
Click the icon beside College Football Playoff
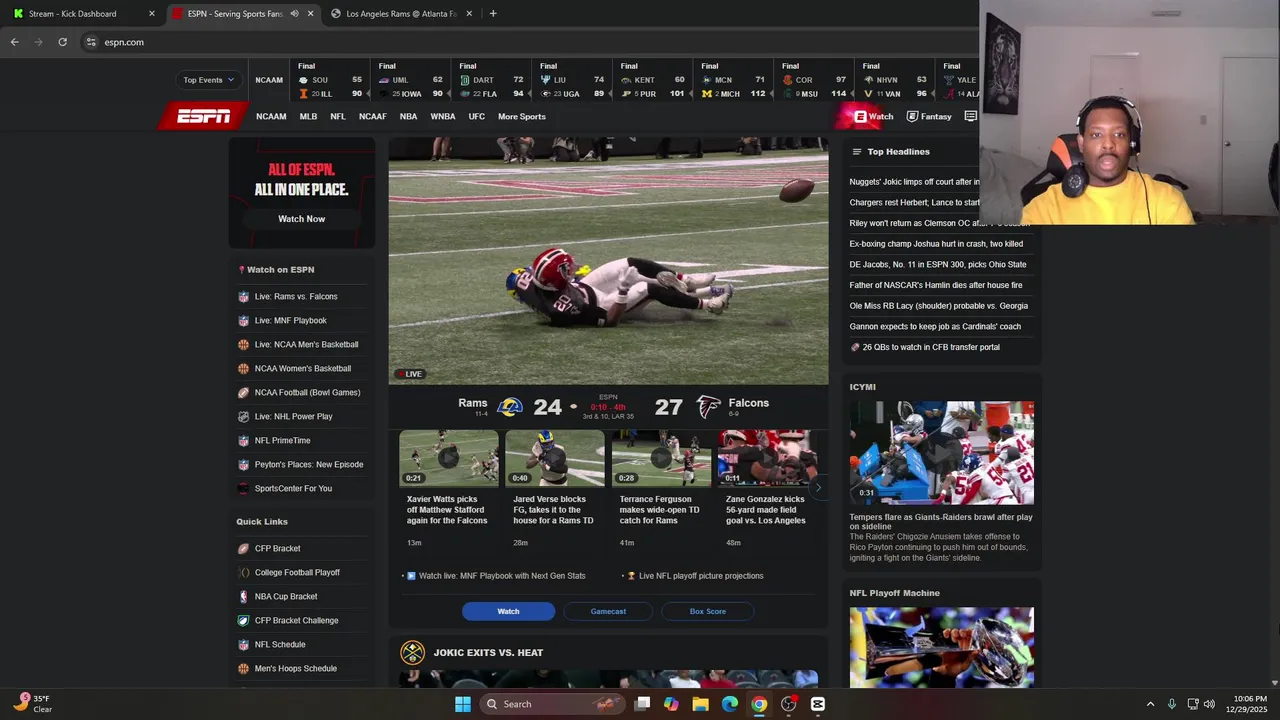tap(243, 573)
